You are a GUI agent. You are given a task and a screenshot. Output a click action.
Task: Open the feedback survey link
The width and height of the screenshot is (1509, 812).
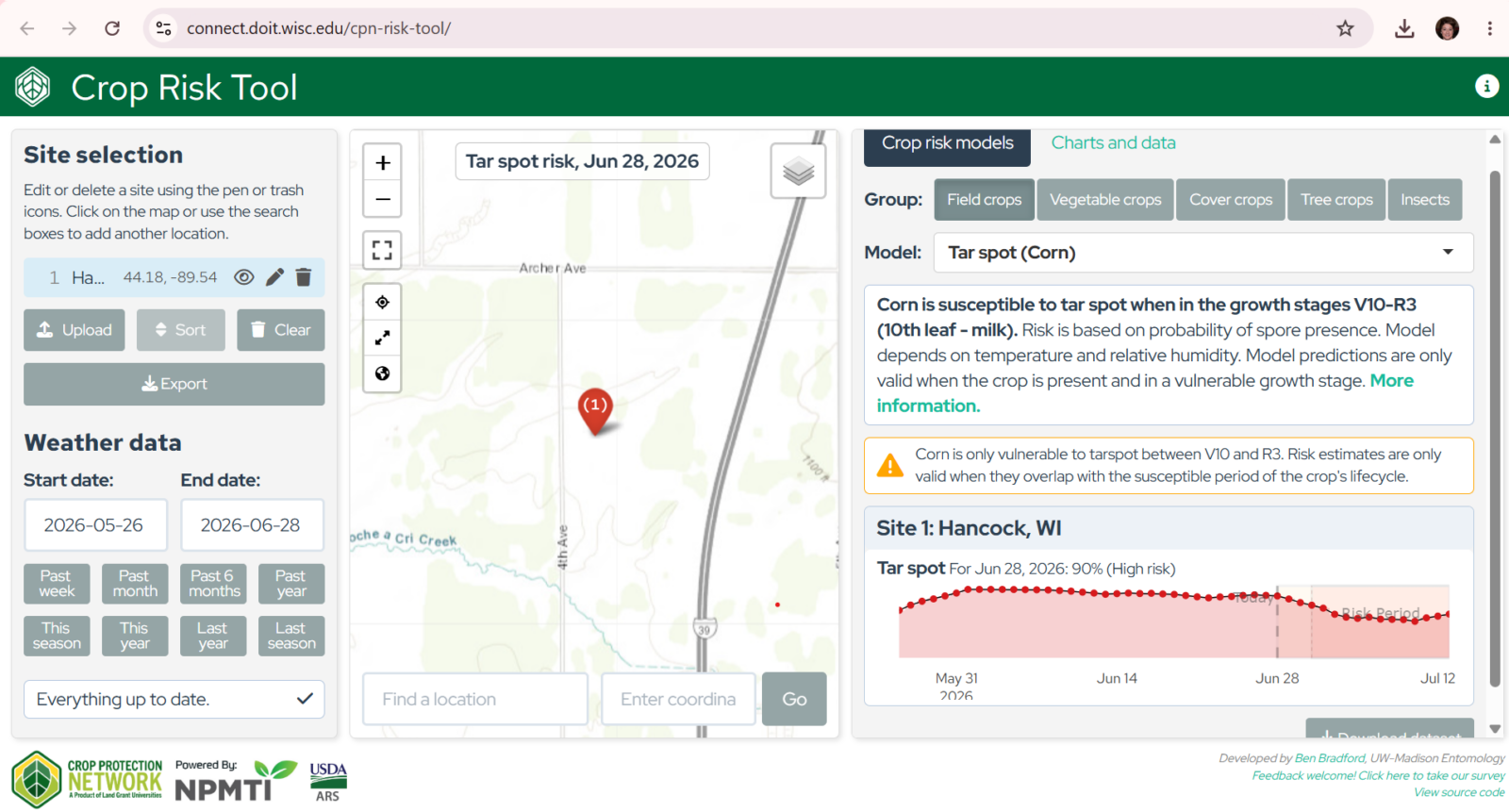1379,775
